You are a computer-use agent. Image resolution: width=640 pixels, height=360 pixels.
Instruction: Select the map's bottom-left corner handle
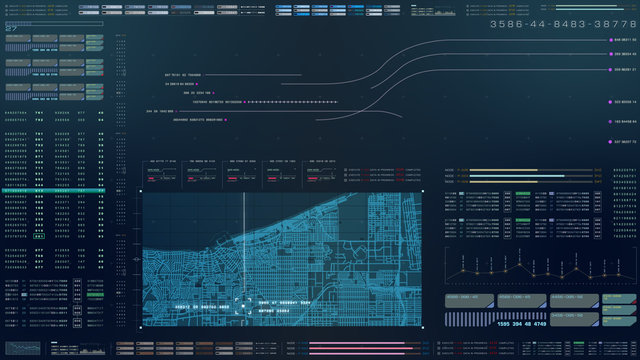141,327
